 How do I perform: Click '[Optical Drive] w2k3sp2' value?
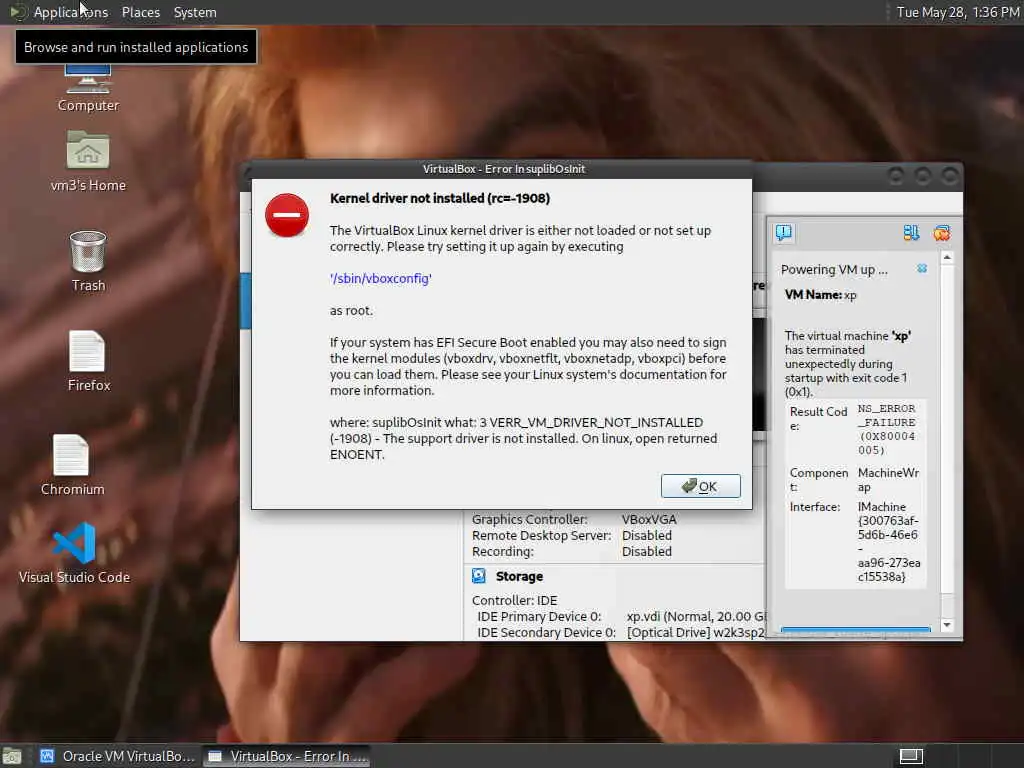696,632
